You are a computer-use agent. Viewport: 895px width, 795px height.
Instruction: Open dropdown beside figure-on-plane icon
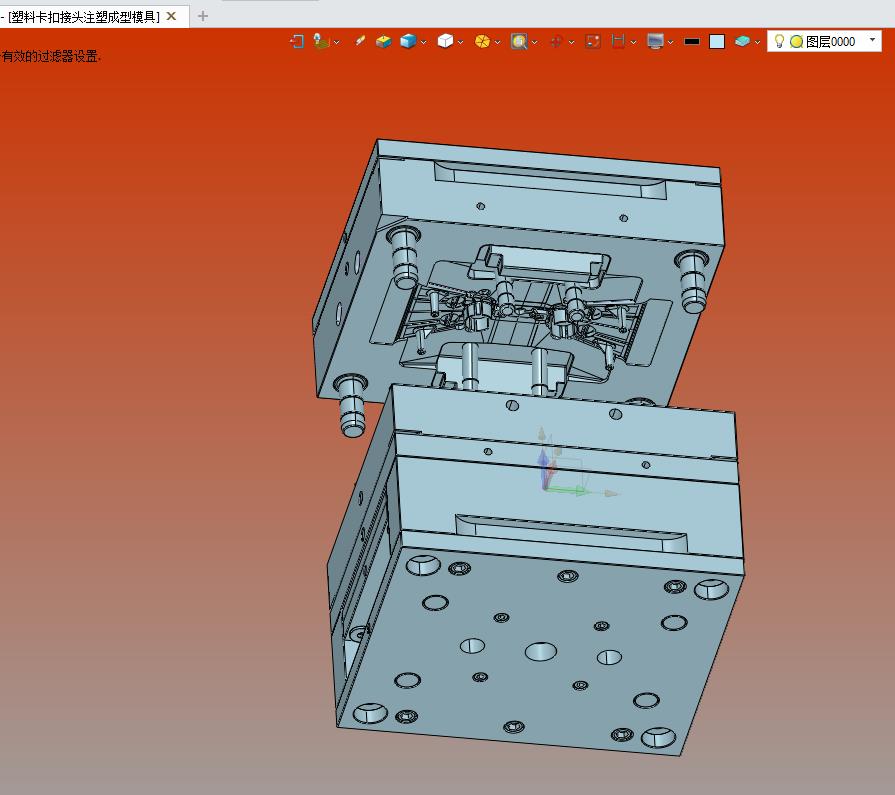(337, 42)
